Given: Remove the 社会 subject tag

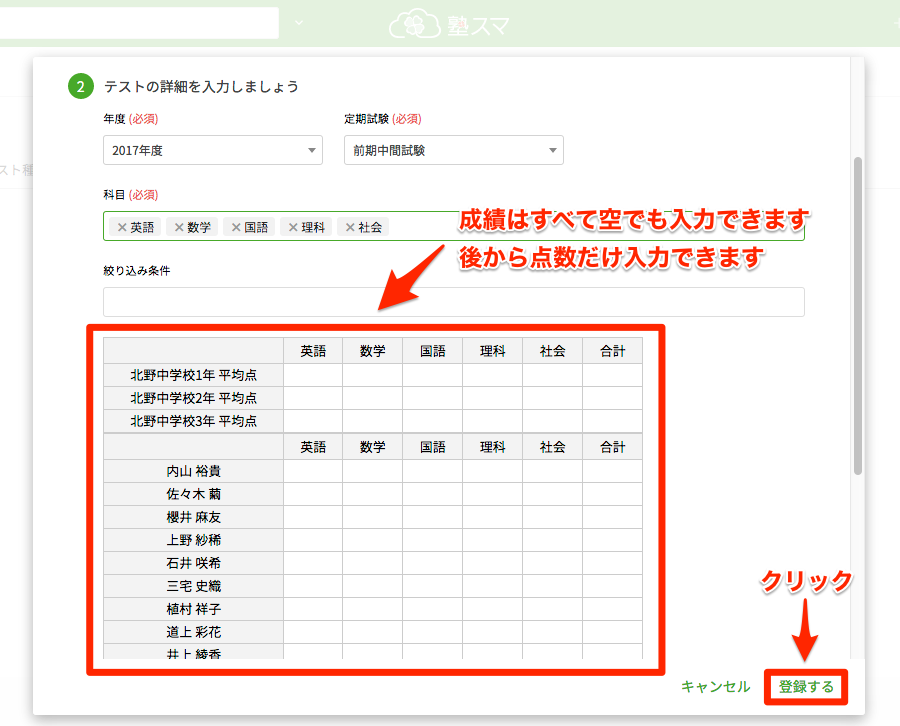Looking at the screenshot, I should [350, 228].
